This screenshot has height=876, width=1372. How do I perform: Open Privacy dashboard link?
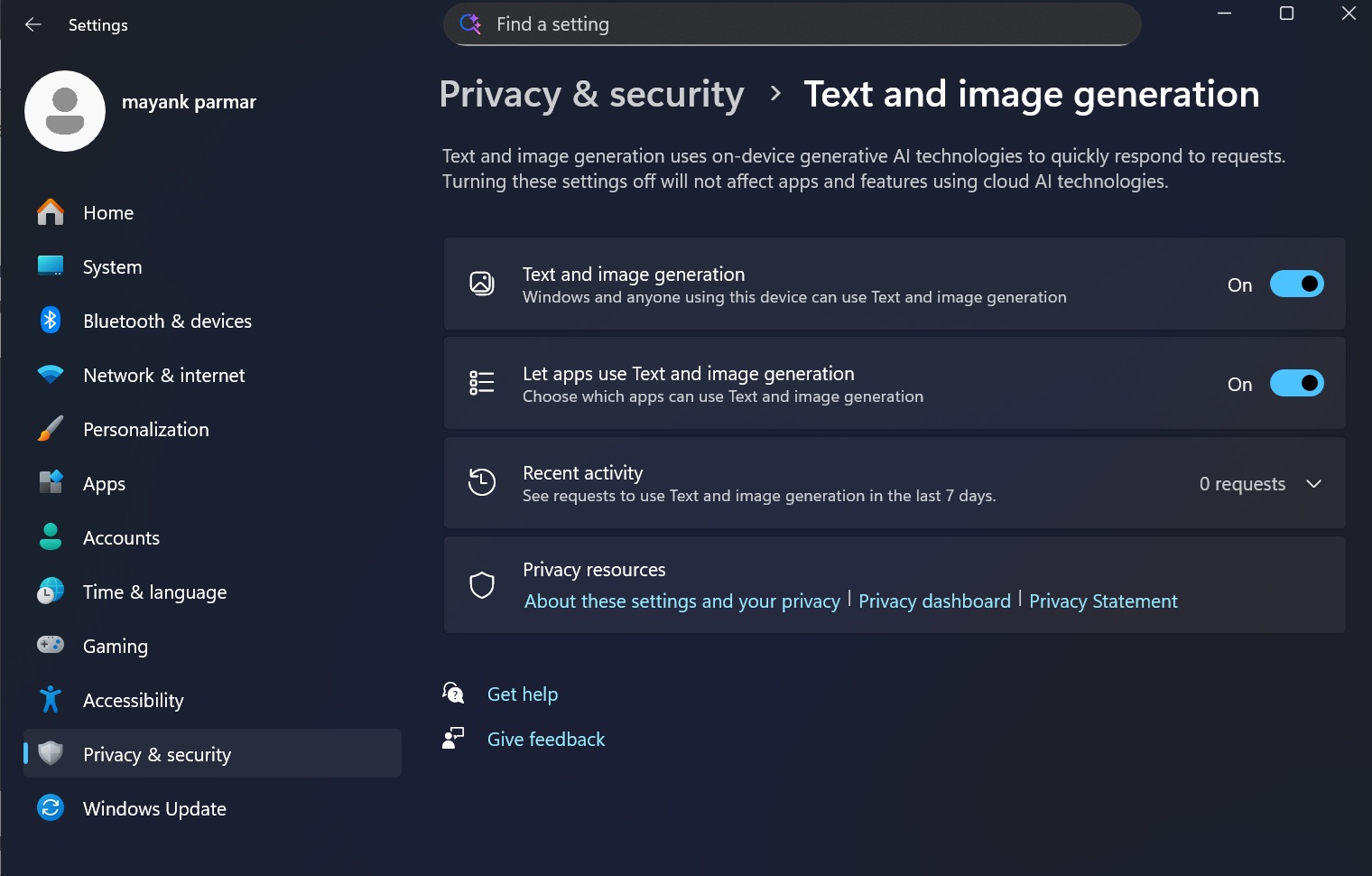click(934, 601)
